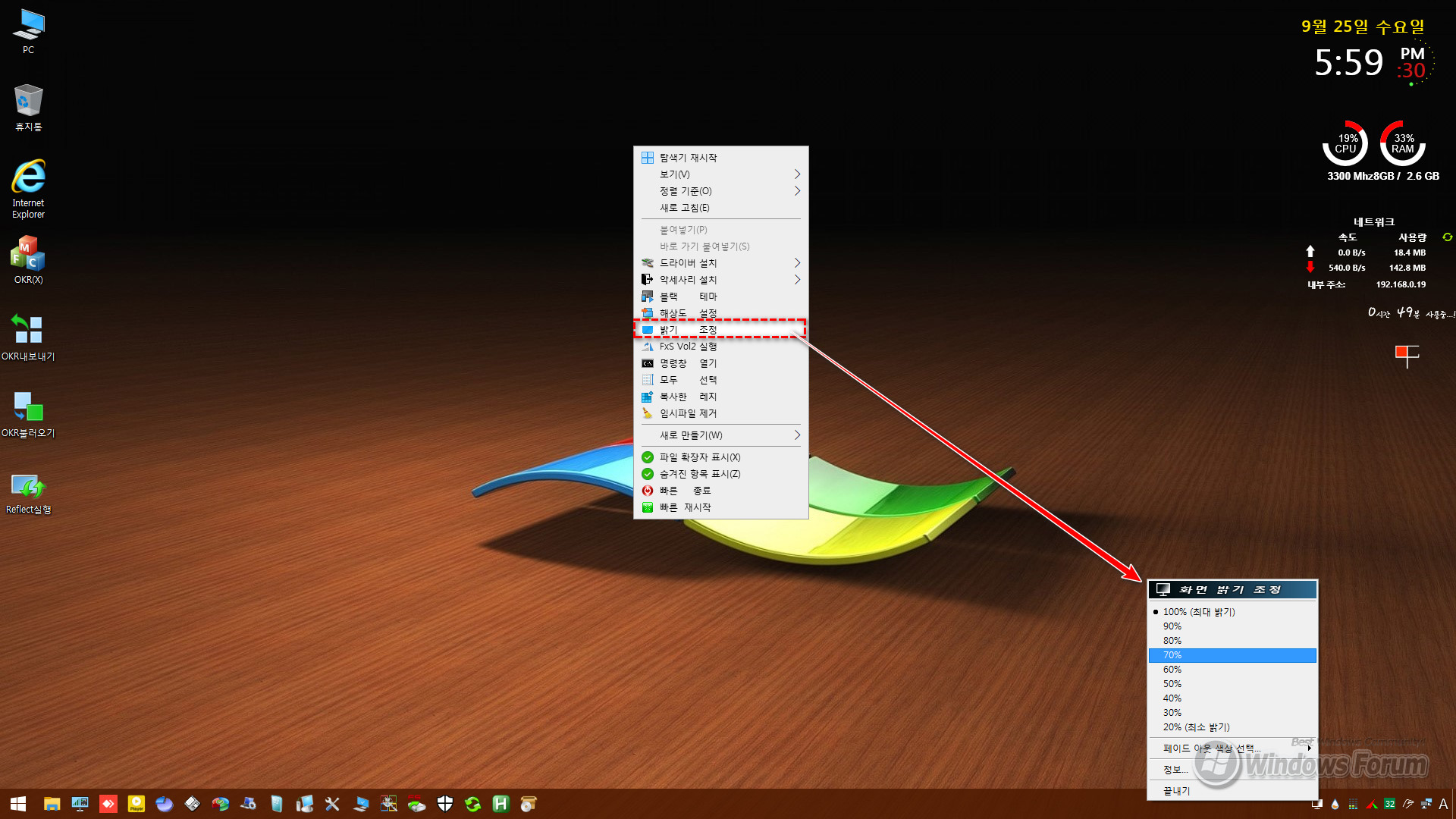This screenshot has height=819, width=1456.
Task: Select the 50% brightness option
Action: pos(1232,684)
